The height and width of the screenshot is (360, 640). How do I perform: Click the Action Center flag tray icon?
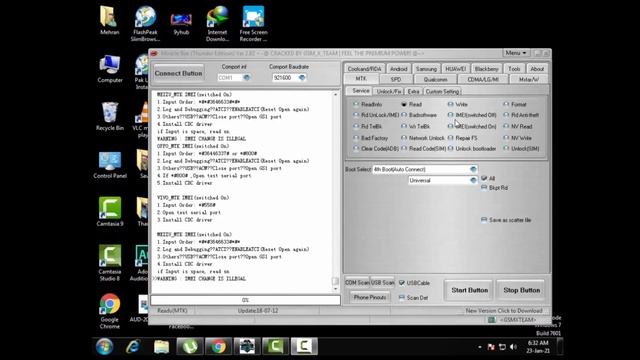(491, 347)
